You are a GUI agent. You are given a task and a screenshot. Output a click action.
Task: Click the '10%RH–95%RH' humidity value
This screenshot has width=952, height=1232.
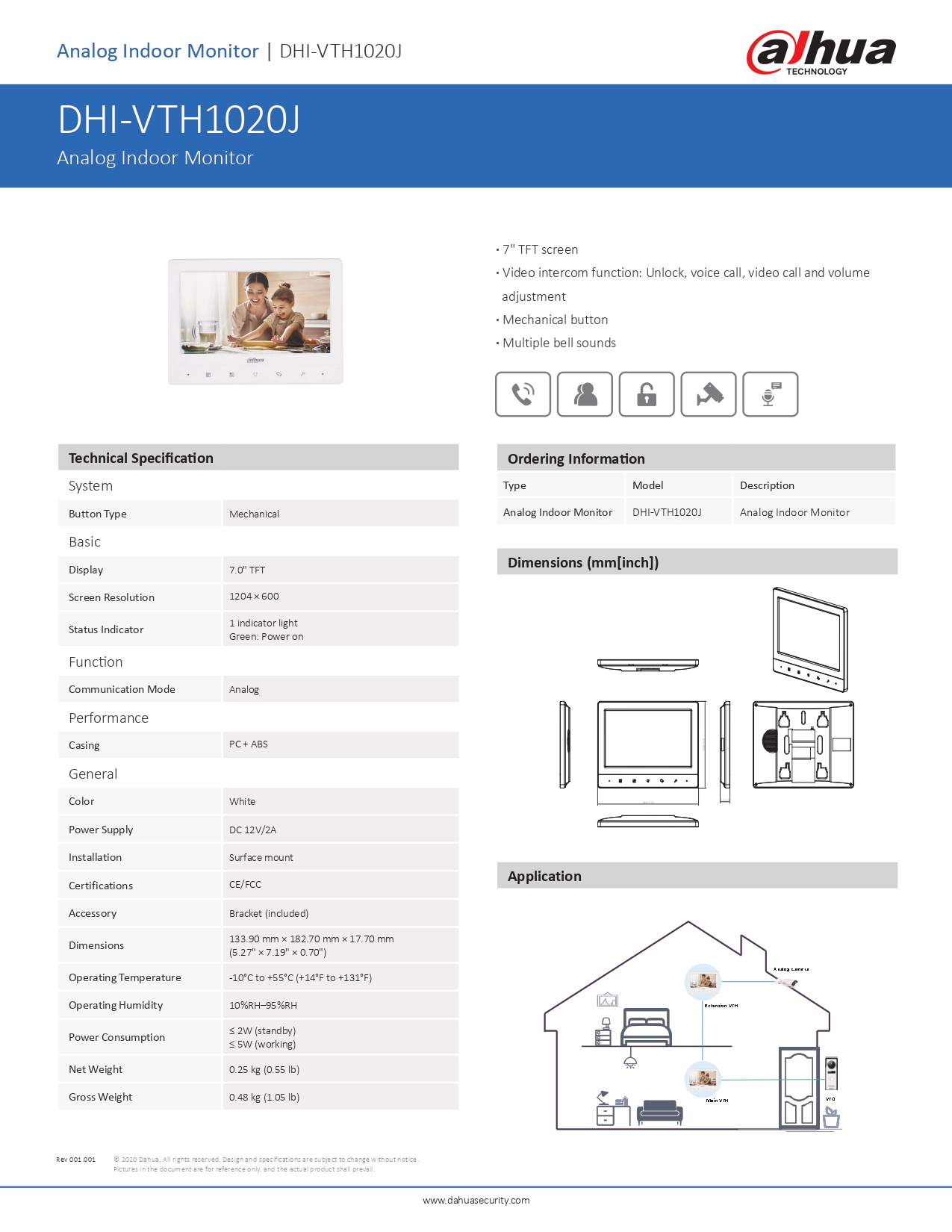click(x=263, y=1005)
